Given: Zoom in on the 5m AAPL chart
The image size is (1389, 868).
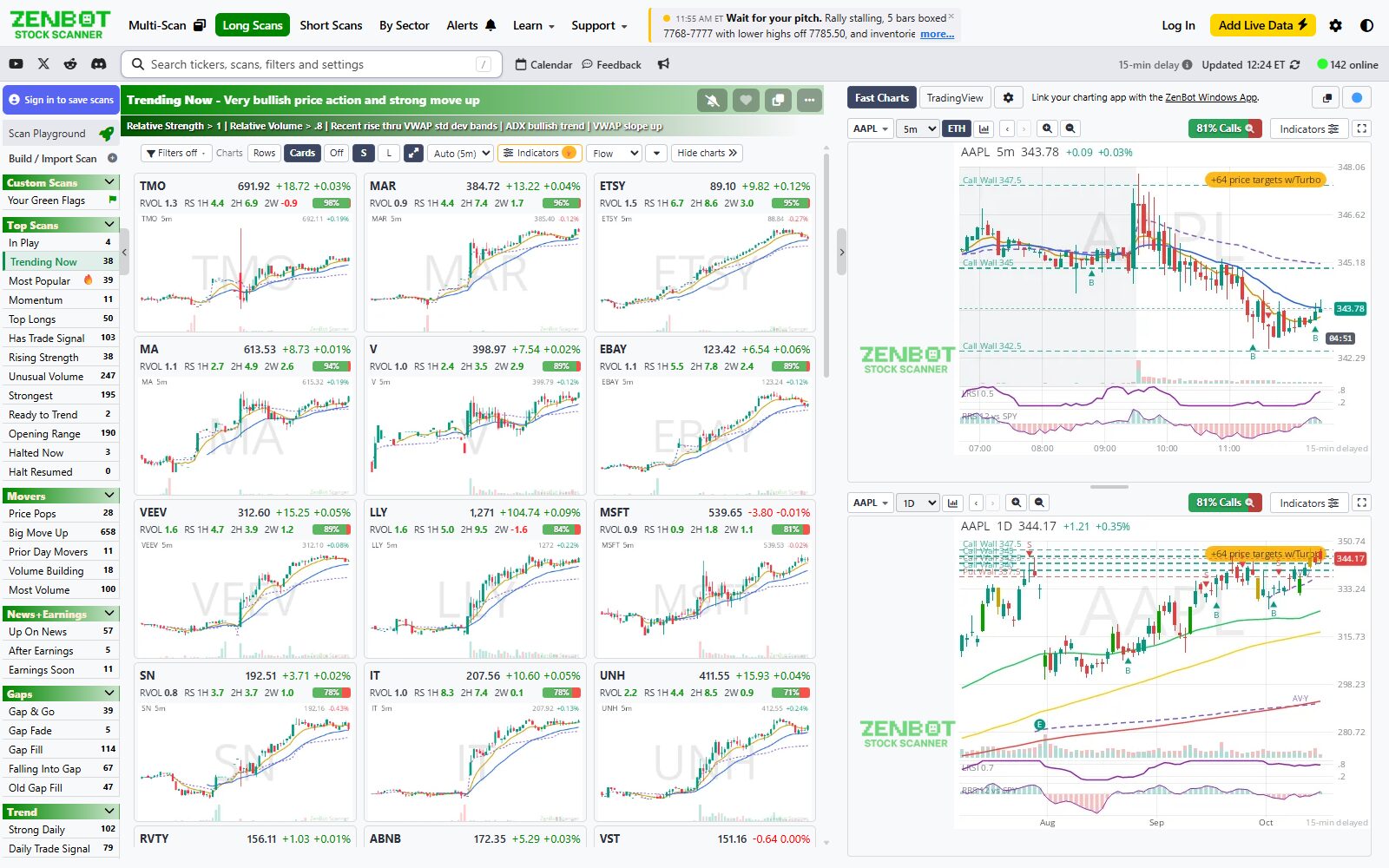Looking at the screenshot, I should point(1048,128).
